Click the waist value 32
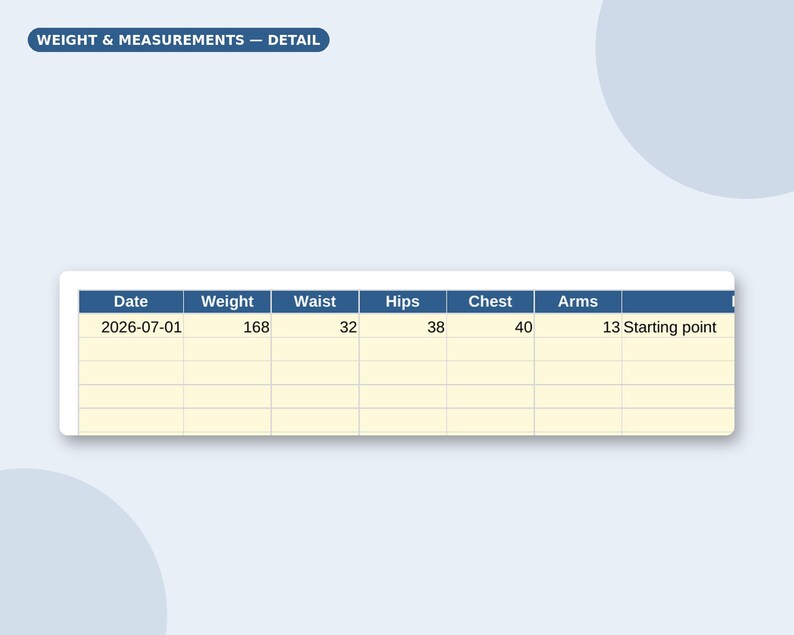The image size is (794, 635). (315, 326)
